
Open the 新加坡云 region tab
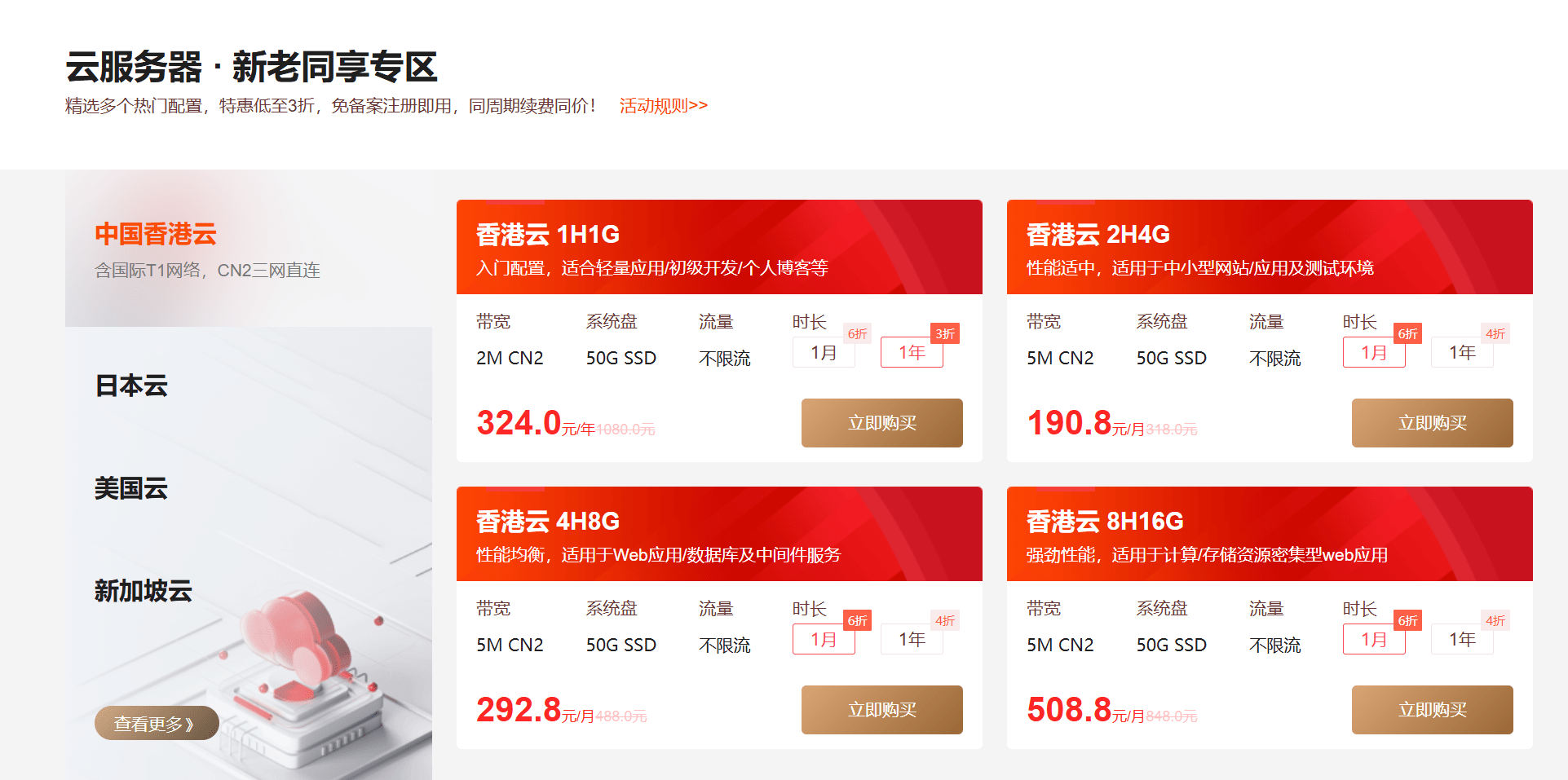pyautogui.click(x=144, y=591)
